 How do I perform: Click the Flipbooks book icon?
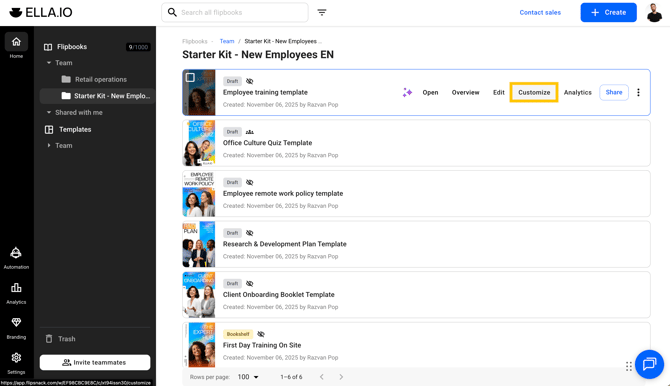tap(48, 47)
